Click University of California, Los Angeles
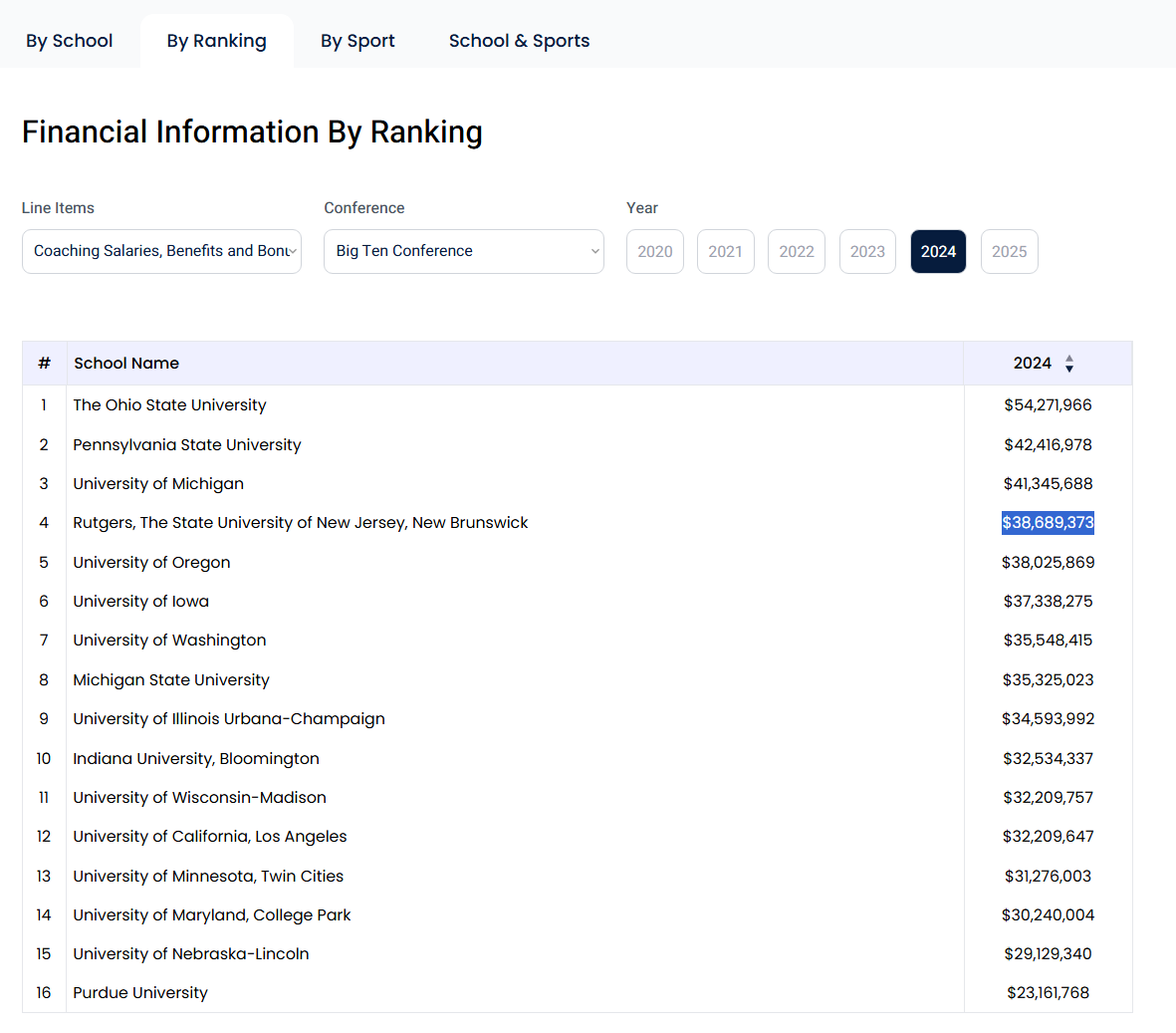Viewport: 1176px width, 1033px height. click(x=210, y=837)
